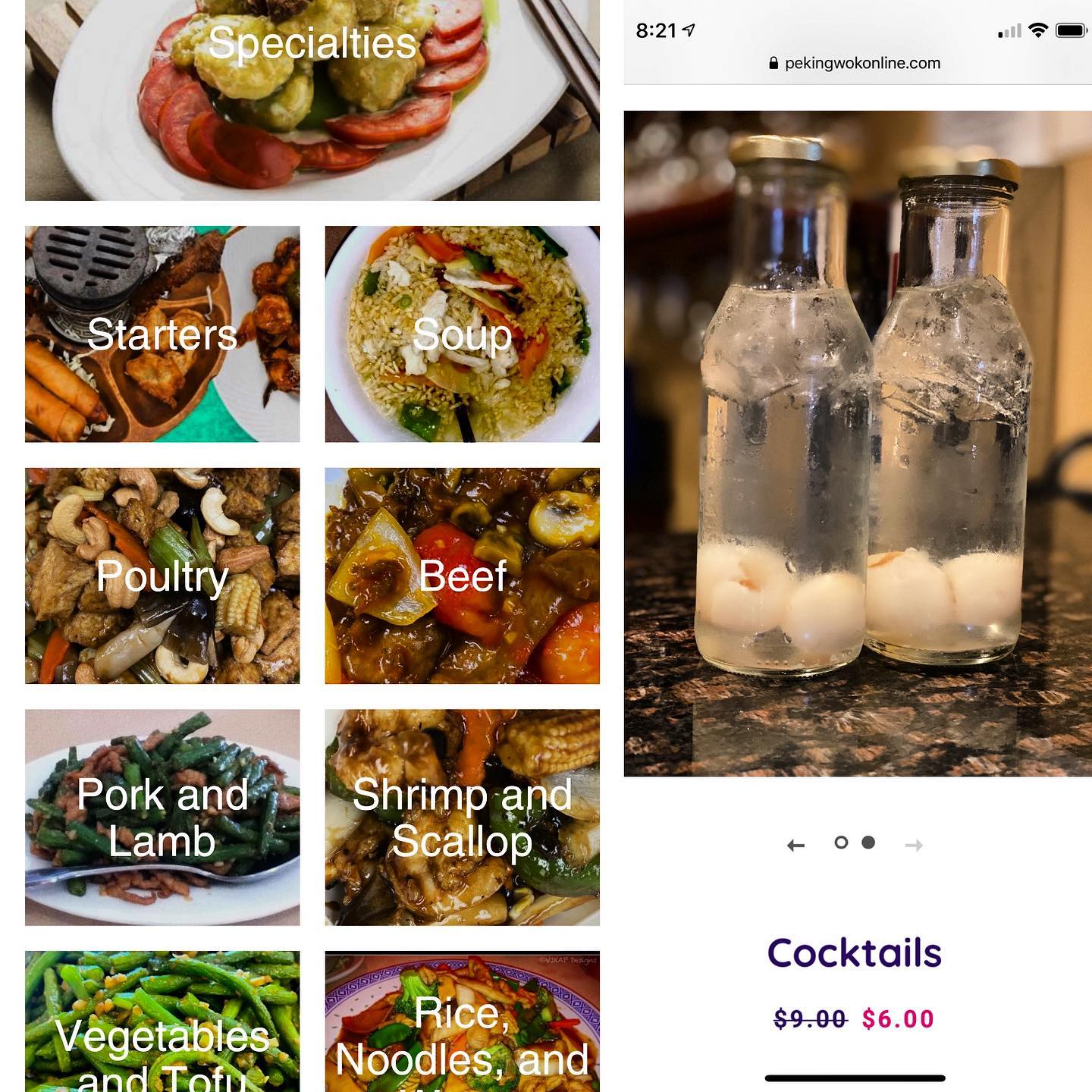The width and height of the screenshot is (1092, 1092).
Task: Click the previous slide left arrow
Action: tap(795, 845)
